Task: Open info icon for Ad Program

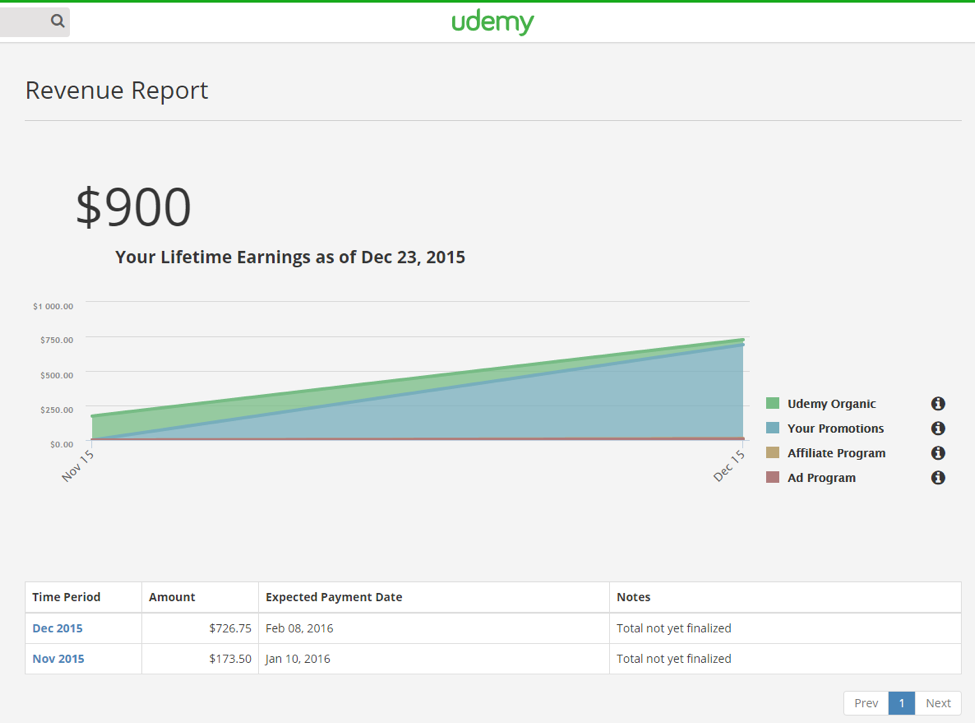Action: coord(938,478)
